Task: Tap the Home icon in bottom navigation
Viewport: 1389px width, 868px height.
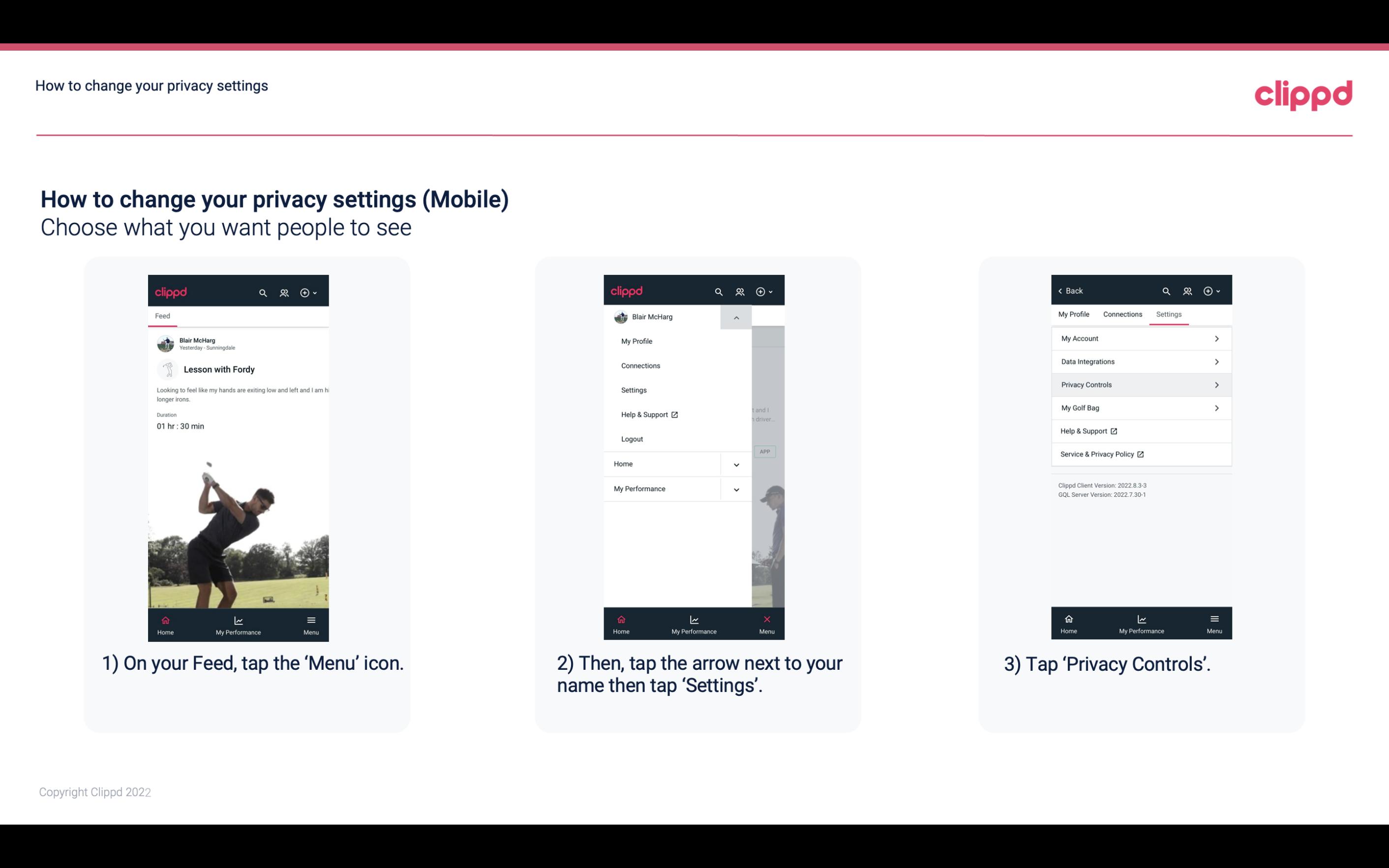Action: pos(165,621)
